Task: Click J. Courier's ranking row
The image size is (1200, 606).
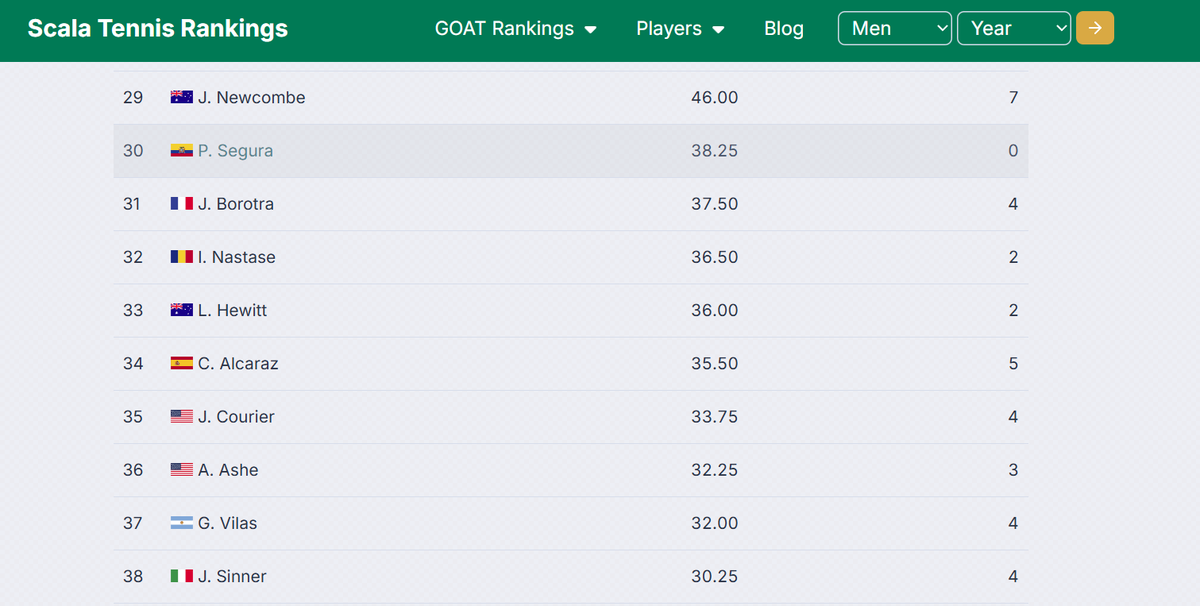Action: [x=570, y=416]
